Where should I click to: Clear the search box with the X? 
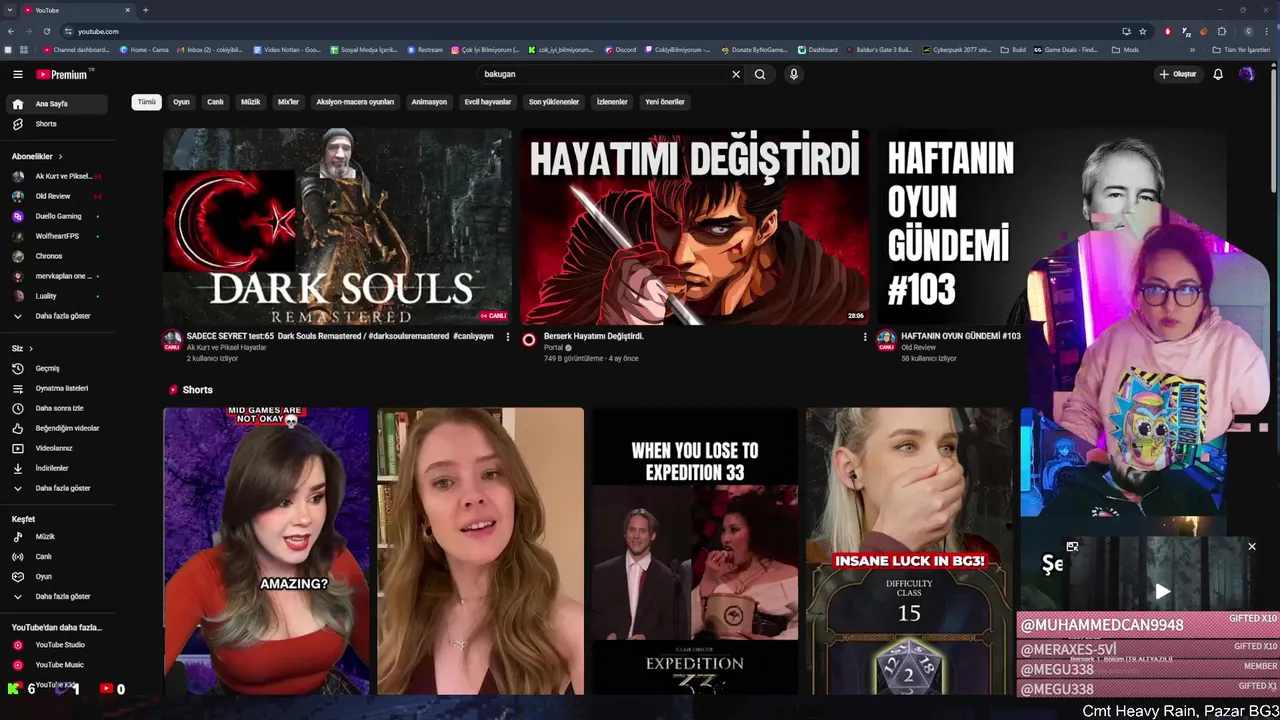pos(736,74)
